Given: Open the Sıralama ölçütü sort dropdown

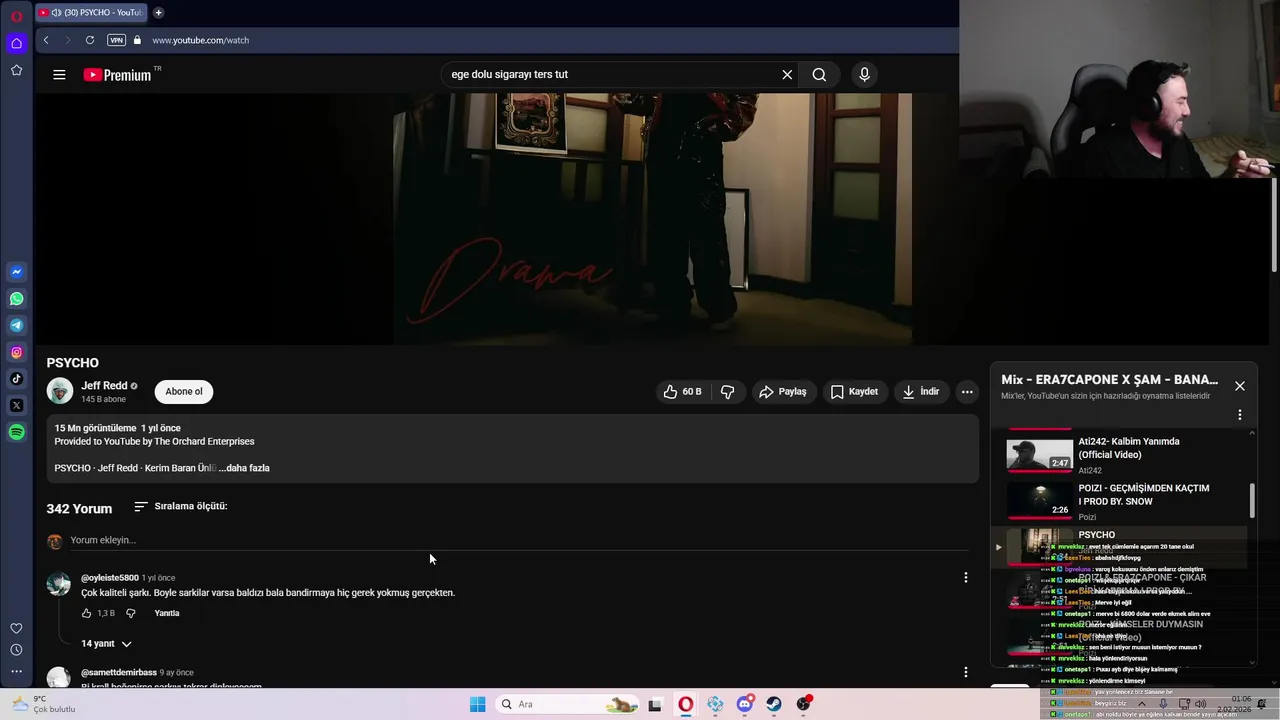Looking at the screenshot, I should (180, 506).
